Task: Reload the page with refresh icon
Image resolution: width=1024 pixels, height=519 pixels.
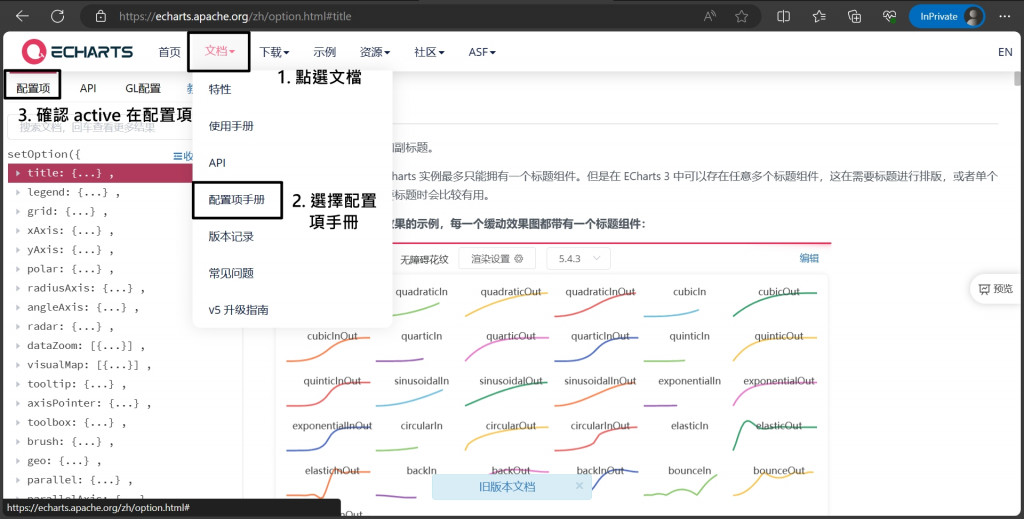Action: (x=57, y=16)
